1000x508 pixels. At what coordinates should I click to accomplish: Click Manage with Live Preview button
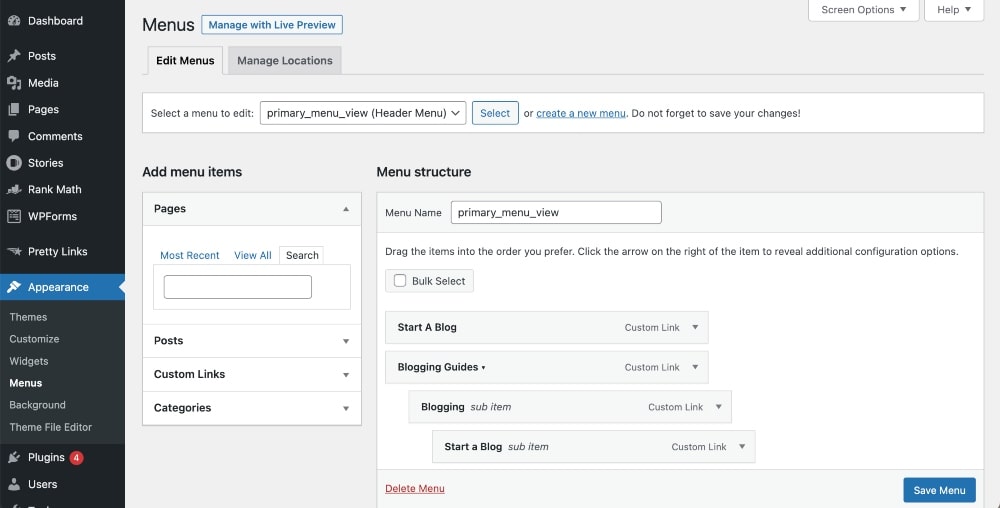coord(272,25)
